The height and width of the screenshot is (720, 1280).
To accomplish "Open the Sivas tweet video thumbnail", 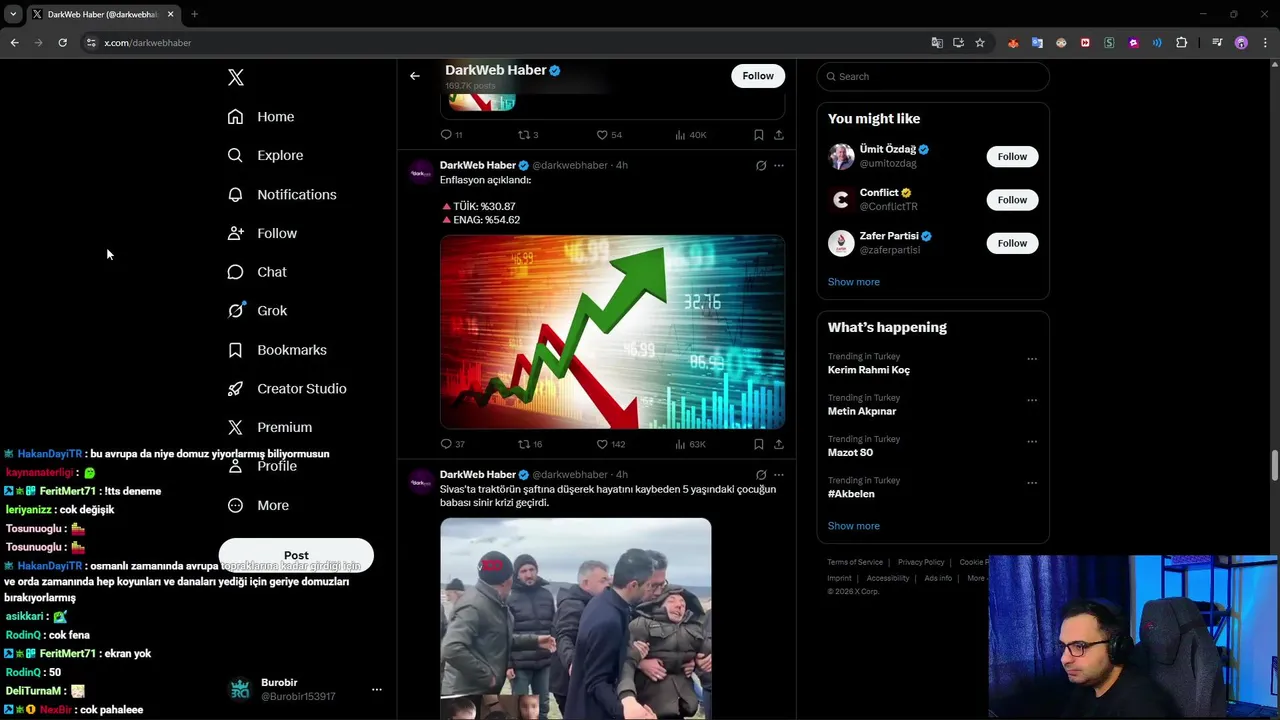I will click(x=576, y=618).
